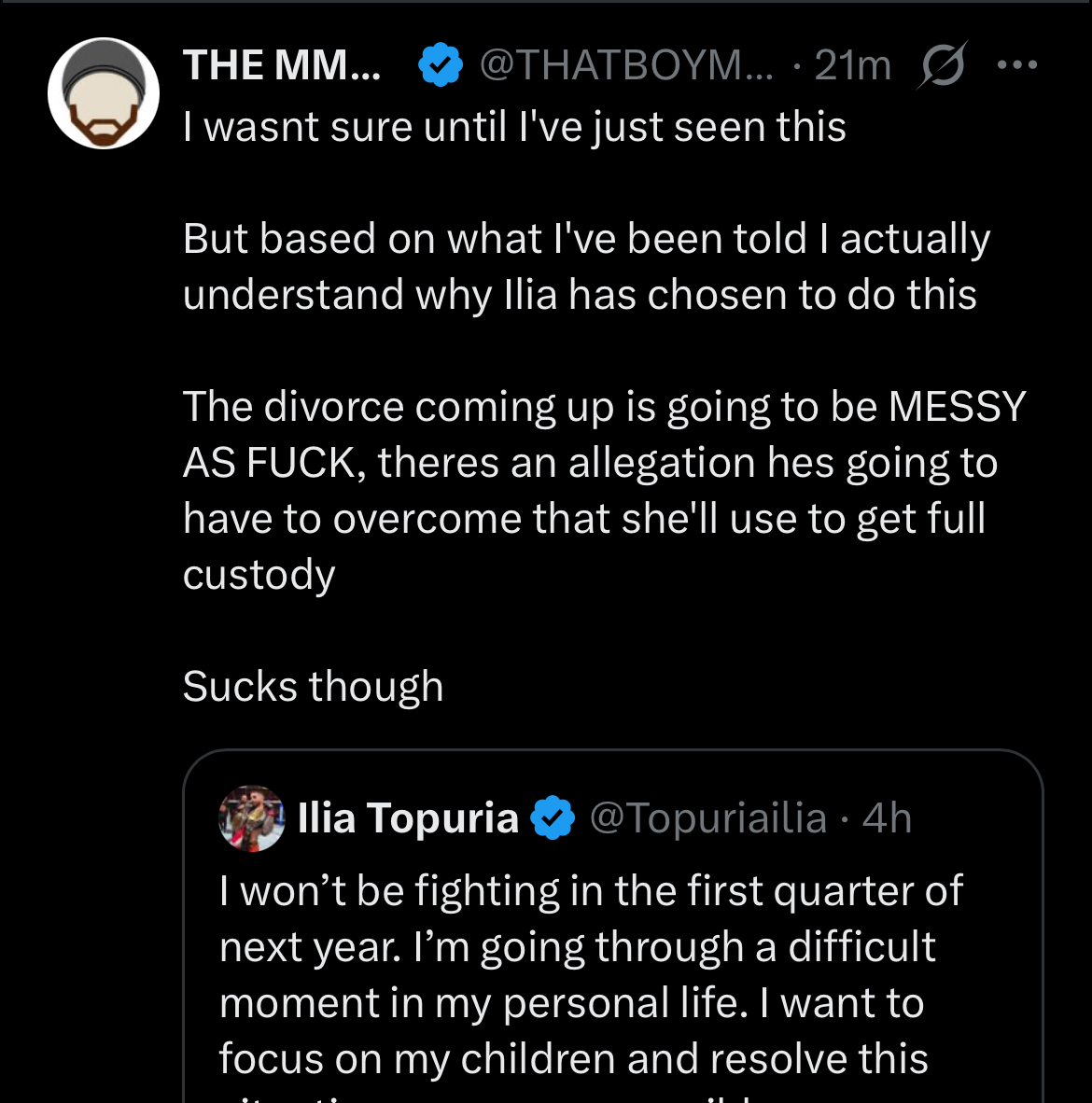The height and width of the screenshot is (1103, 1092).
Task: Click the "focus on my children" quoted line
Action: point(573,1059)
